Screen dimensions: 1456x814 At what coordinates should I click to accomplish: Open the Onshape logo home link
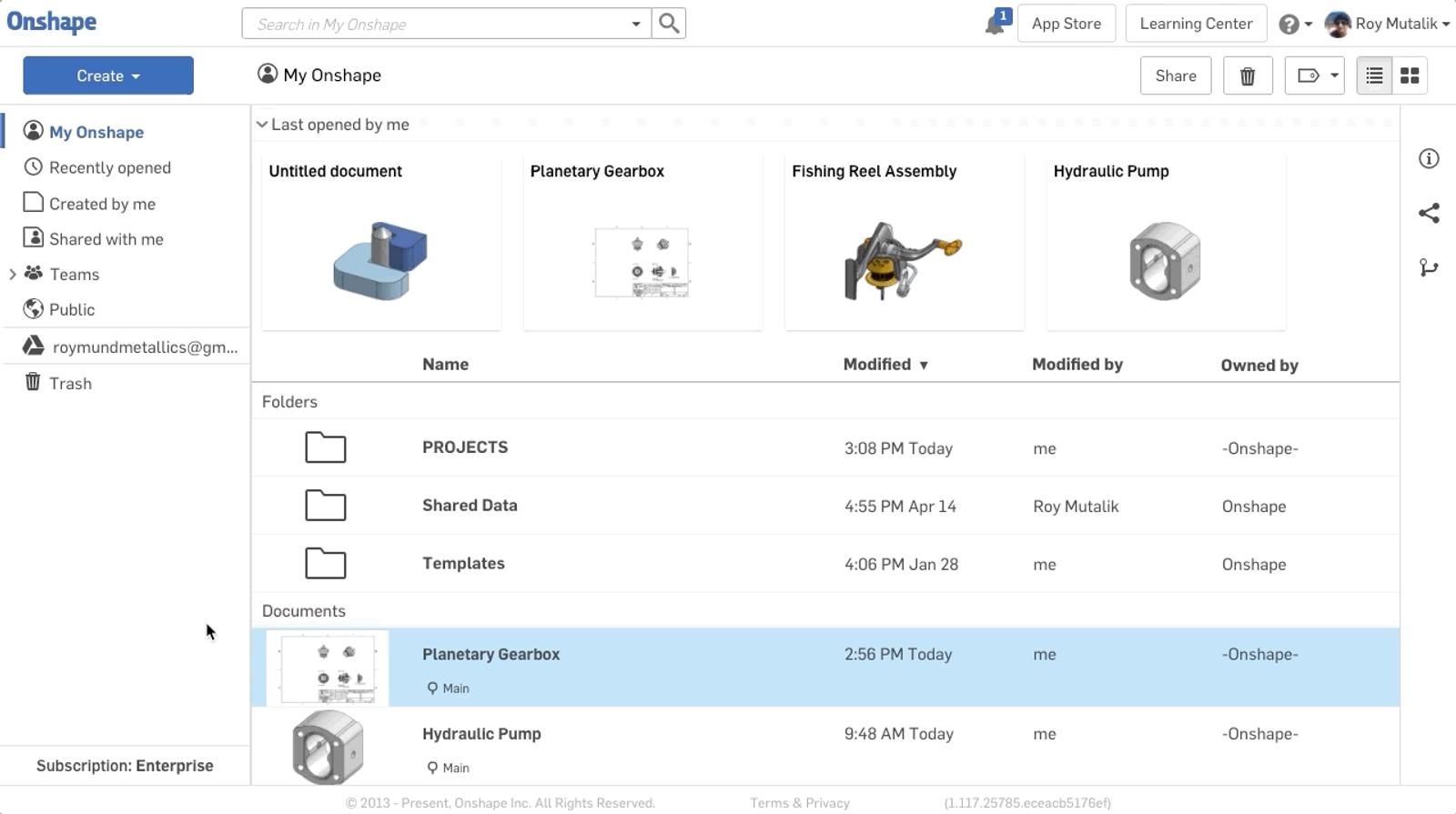(52, 23)
